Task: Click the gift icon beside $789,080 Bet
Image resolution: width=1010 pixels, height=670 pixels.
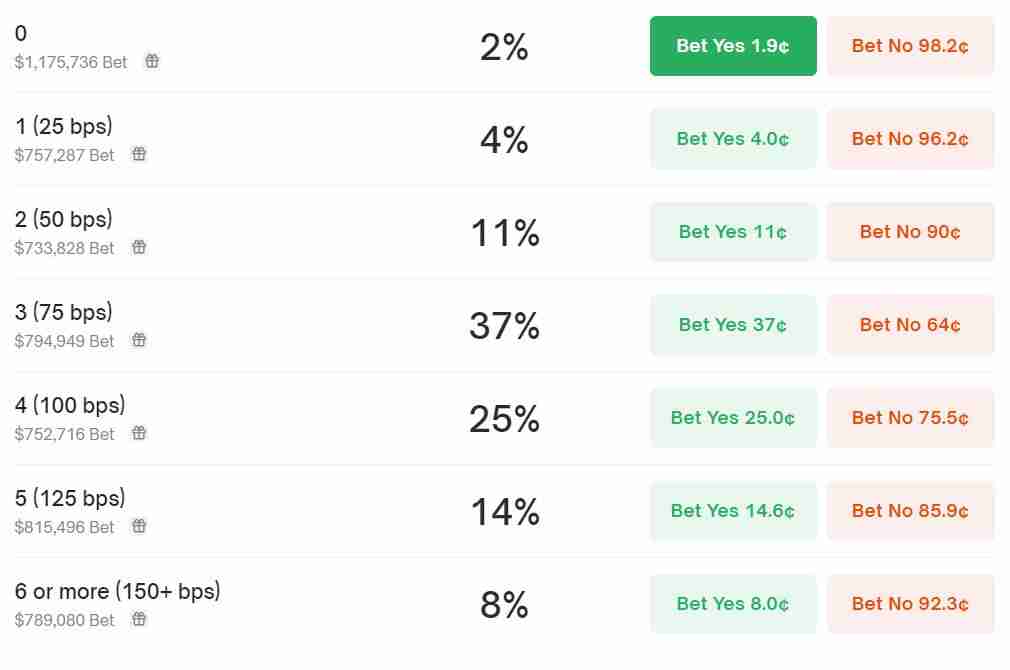Action: click(x=139, y=619)
